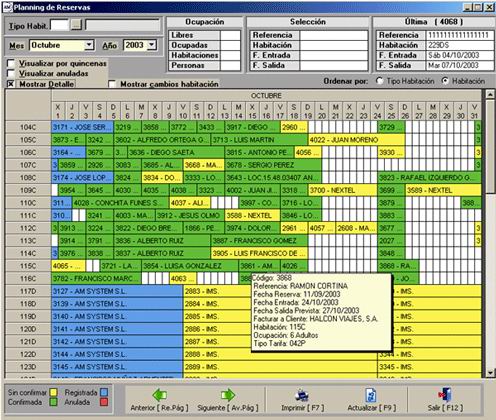496x420 pixels.
Task: Click the Imprimir printer icon
Action: (302, 395)
